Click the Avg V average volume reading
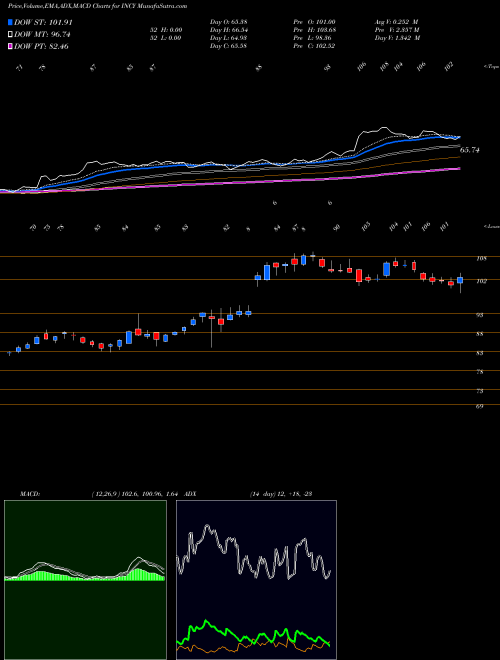 [x=397, y=22]
